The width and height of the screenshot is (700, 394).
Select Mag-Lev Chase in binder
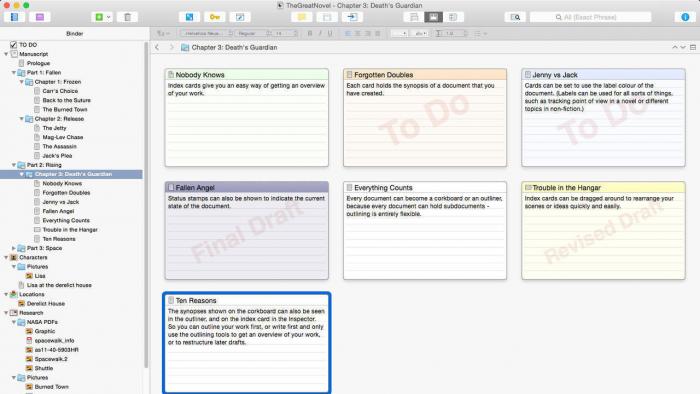point(62,137)
